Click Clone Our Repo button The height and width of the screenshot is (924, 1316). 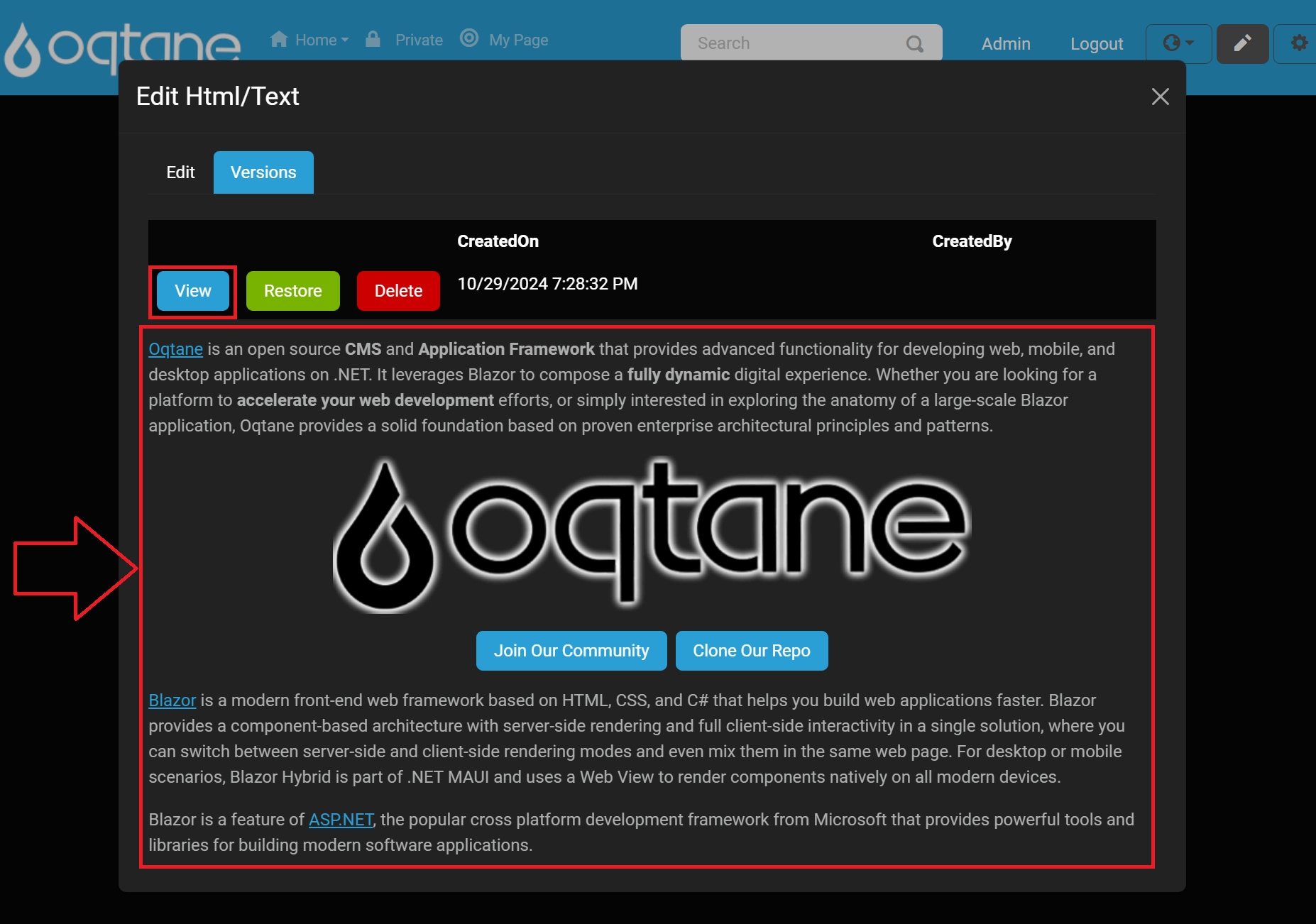(x=752, y=651)
